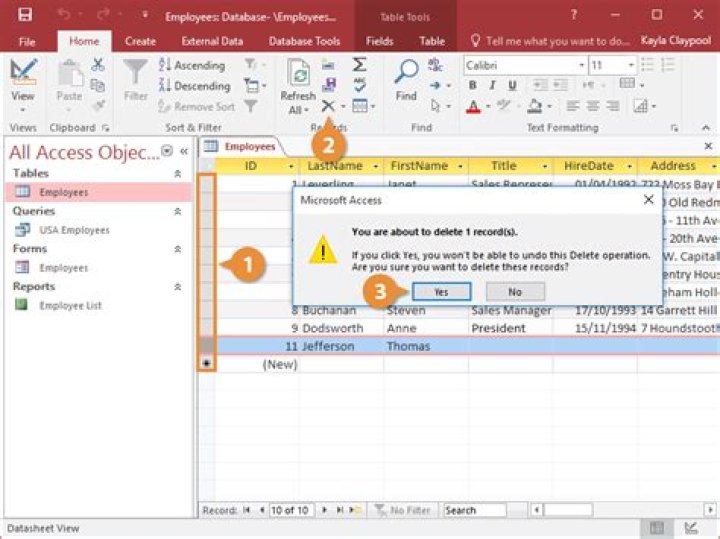Click the Filter funnel icon
The height and width of the screenshot is (539, 720).
coord(135,73)
